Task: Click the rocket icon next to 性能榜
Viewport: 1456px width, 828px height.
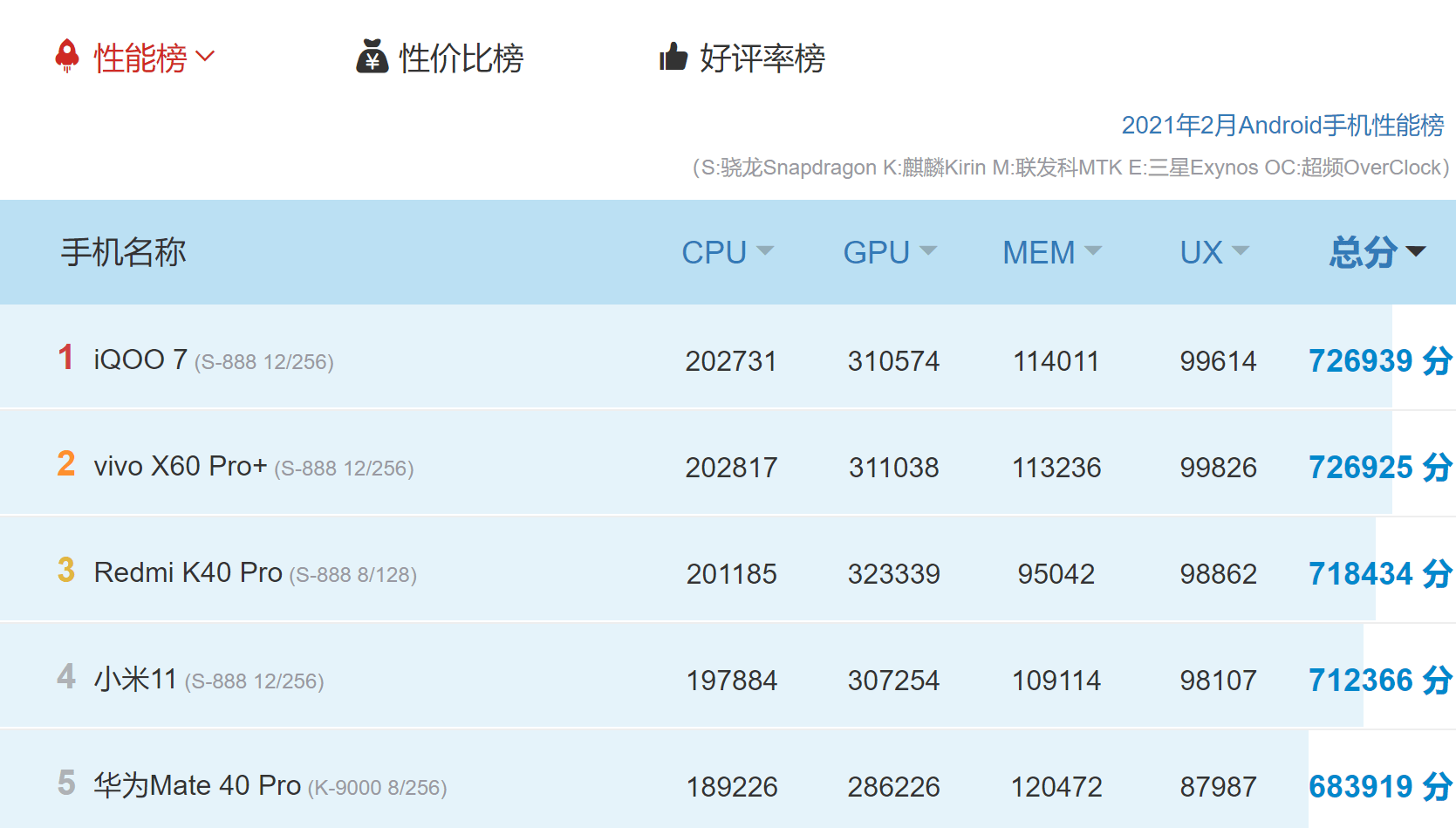Action: 68,56
